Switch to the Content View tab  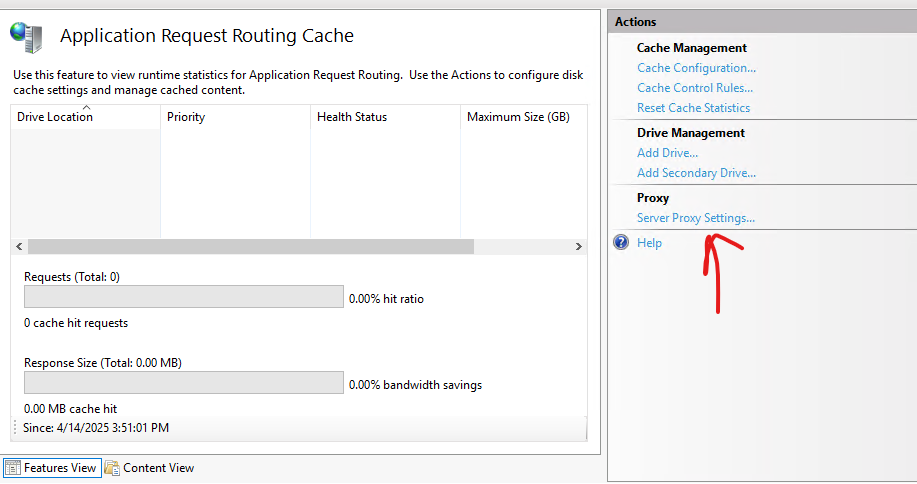click(x=150, y=468)
